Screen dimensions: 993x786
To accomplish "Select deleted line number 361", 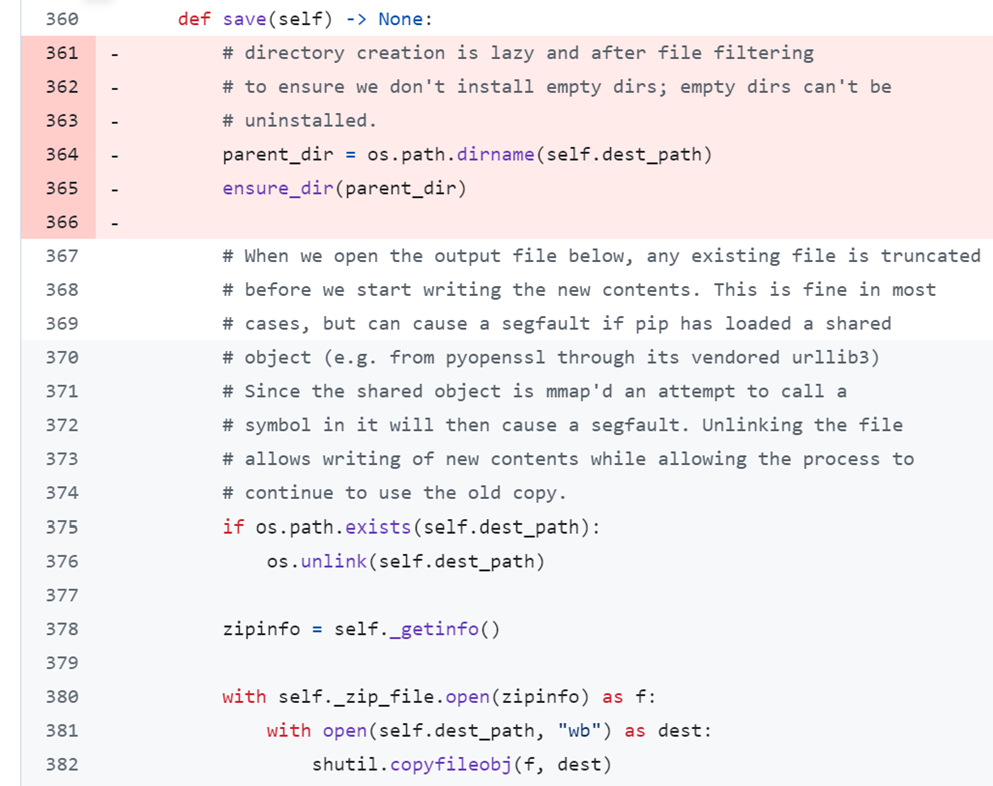I will (x=62, y=53).
